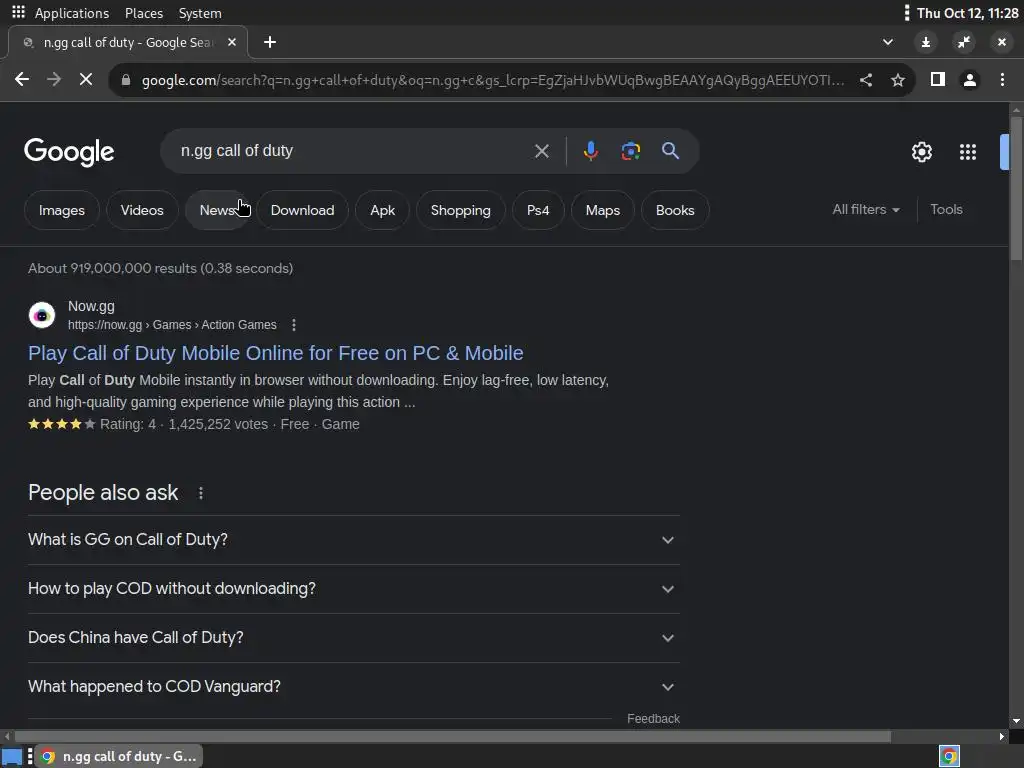Click the horizontal scrollbar thumb
The image size is (1024, 768).
coord(453,737)
